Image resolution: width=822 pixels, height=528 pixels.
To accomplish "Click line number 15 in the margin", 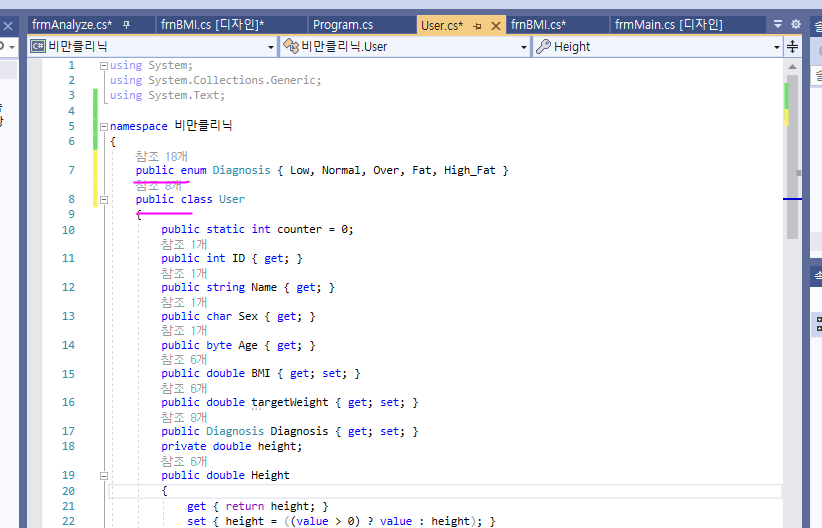I will click(x=68, y=374).
